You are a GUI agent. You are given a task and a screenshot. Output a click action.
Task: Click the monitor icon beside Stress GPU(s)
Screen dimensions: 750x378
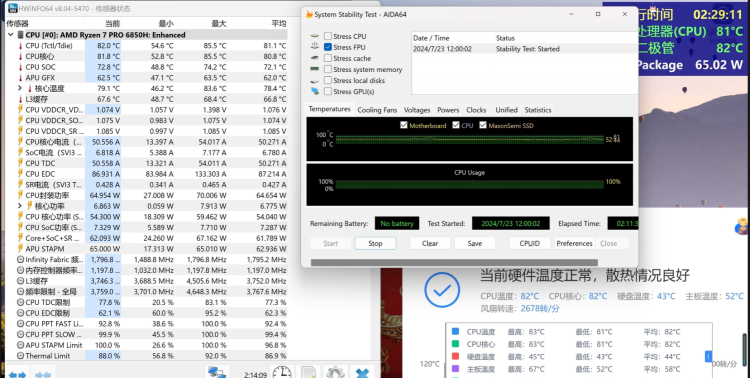(315, 91)
